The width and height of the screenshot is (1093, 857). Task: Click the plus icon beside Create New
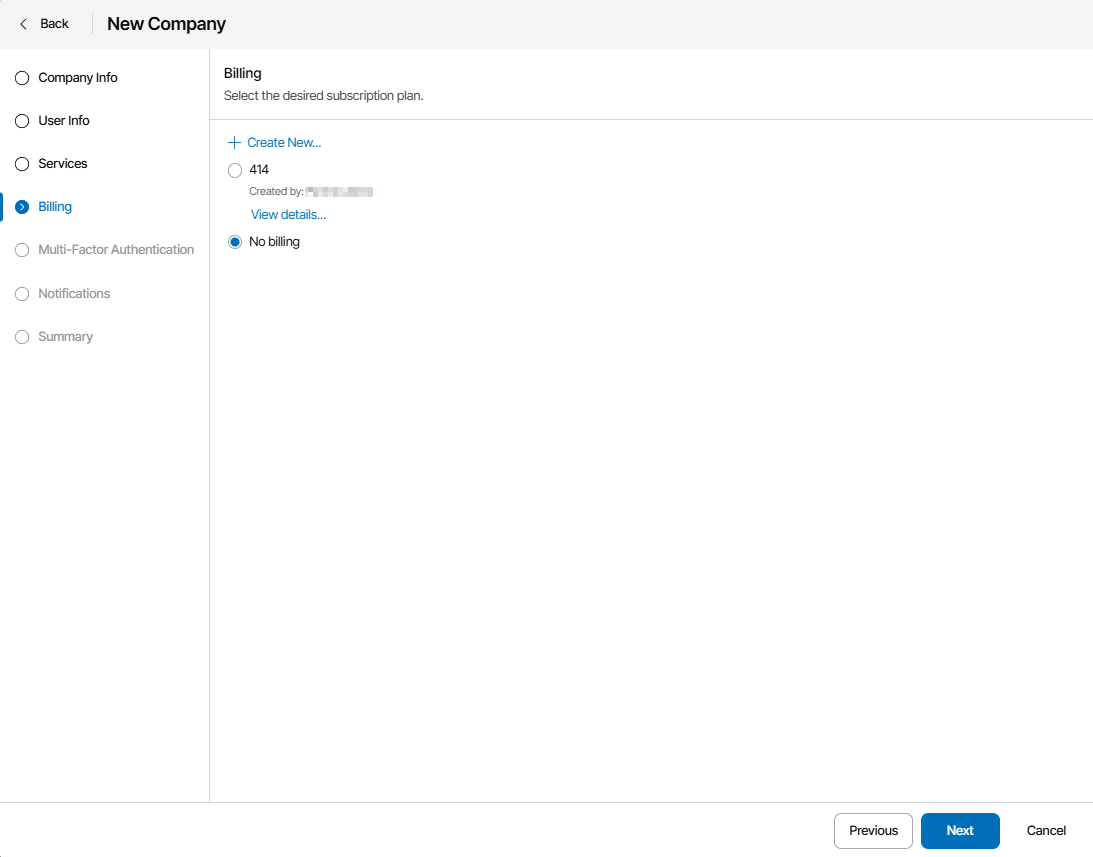[x=235, y=143]
